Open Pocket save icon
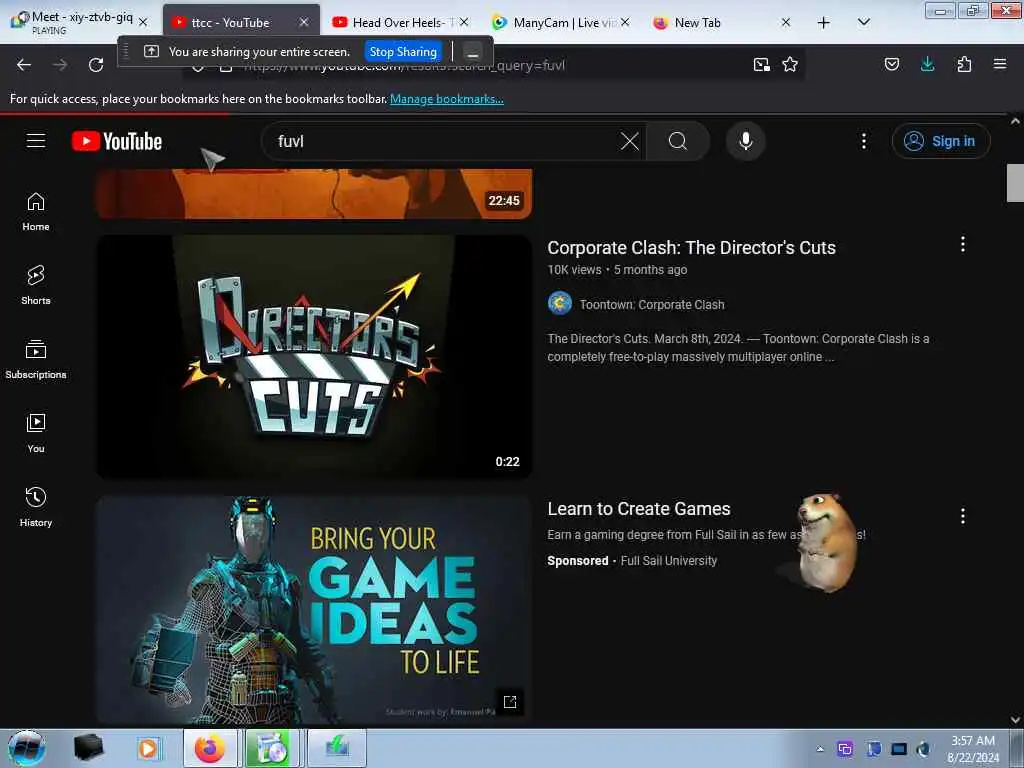Viewport: 1024px width, 768px height. [x=891, y=64]
